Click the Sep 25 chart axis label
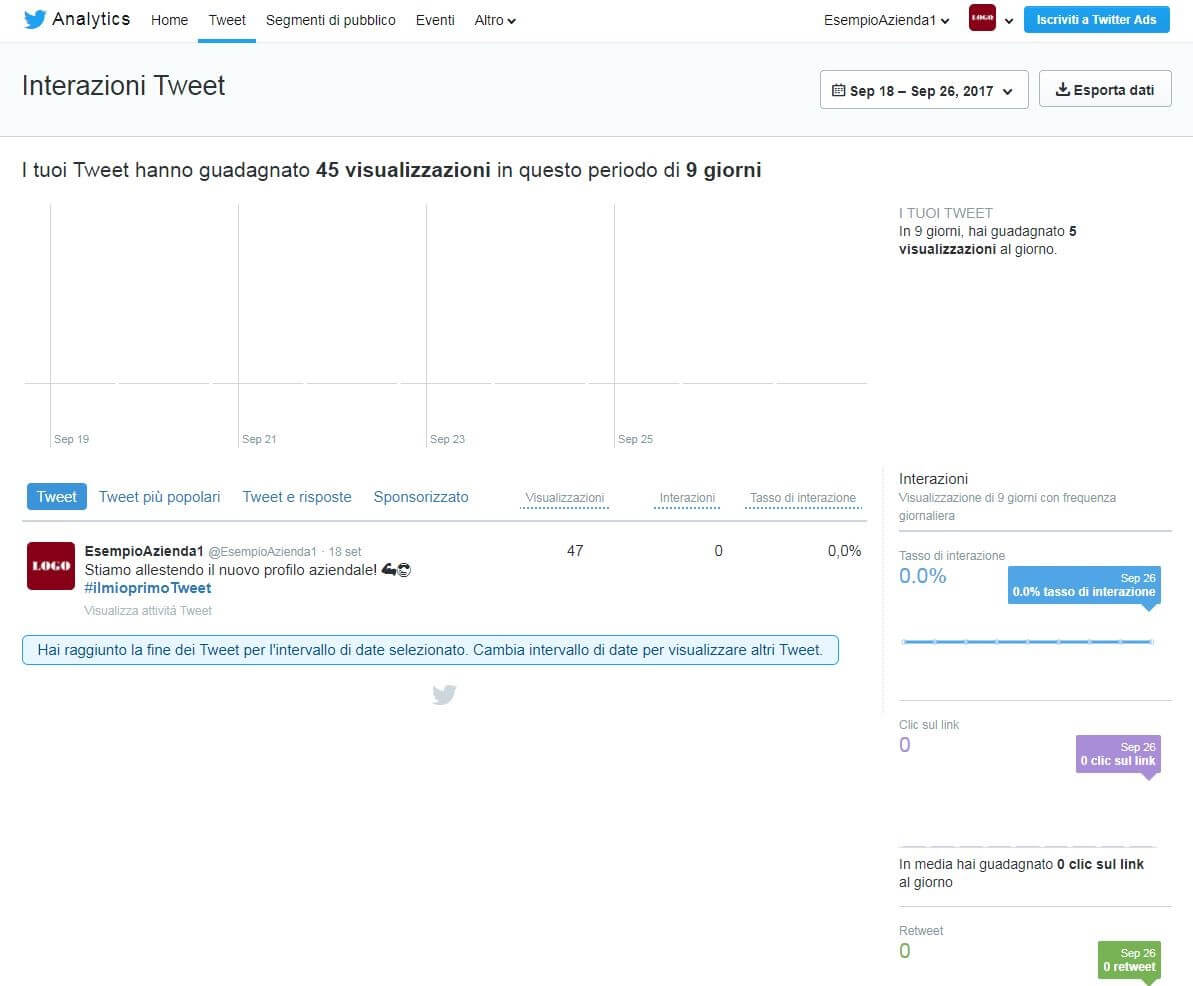Screen dimensions: 1193x986 [635, 439]
